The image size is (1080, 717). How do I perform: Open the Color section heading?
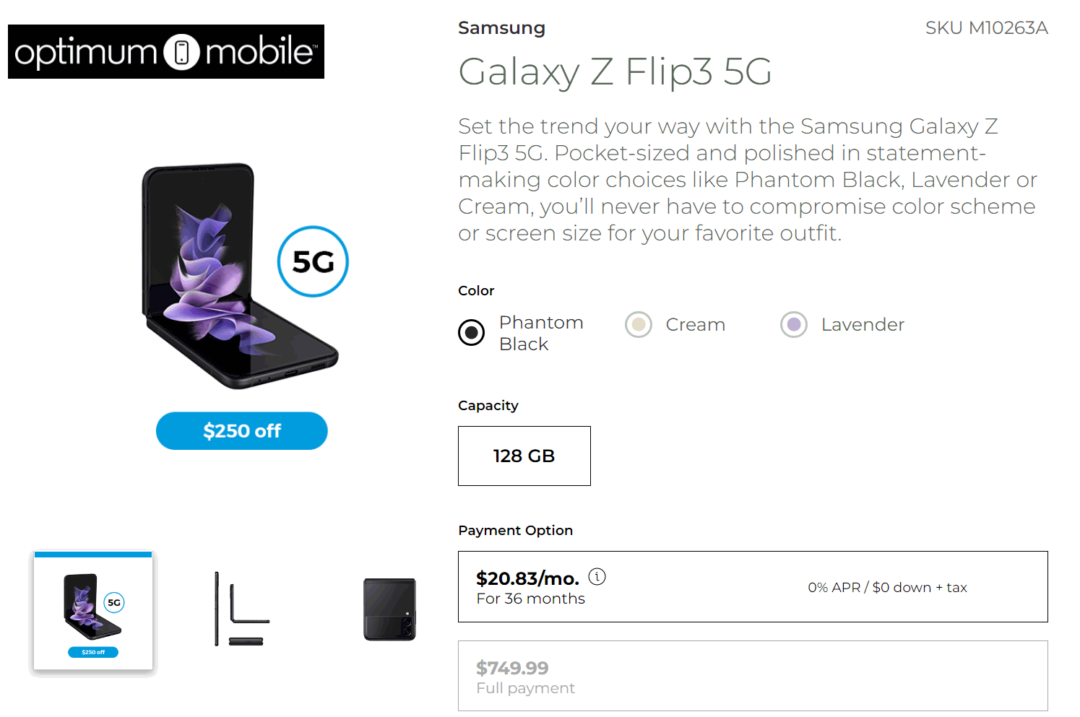click(x=475, y=290)
